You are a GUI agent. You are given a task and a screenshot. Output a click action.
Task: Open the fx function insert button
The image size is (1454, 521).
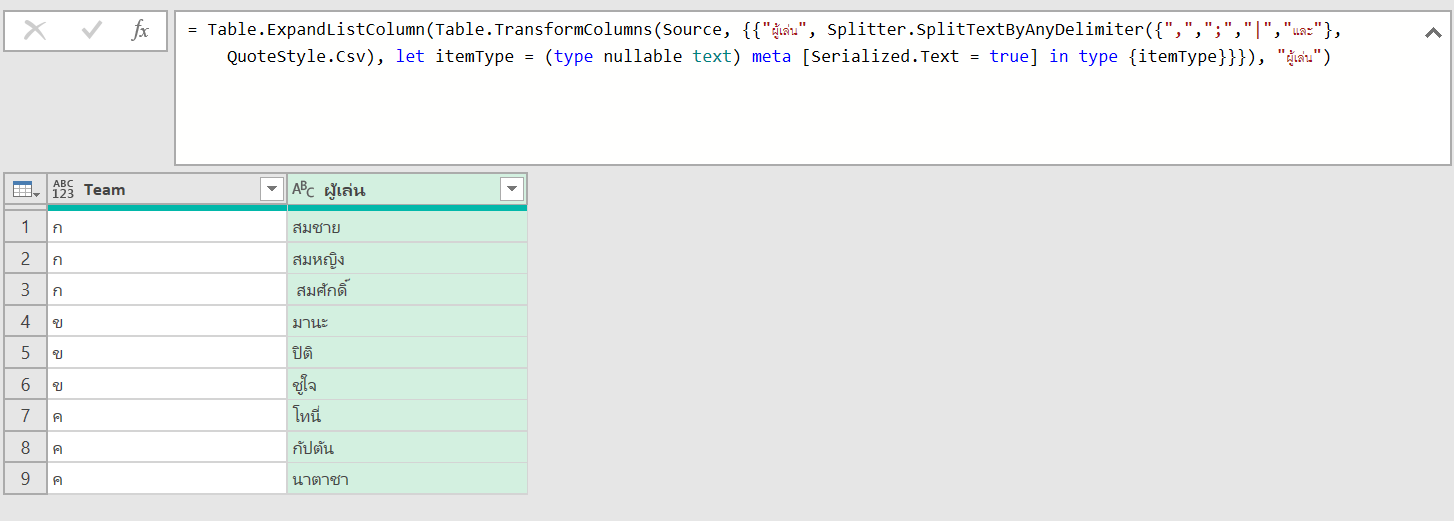point(140,31)
